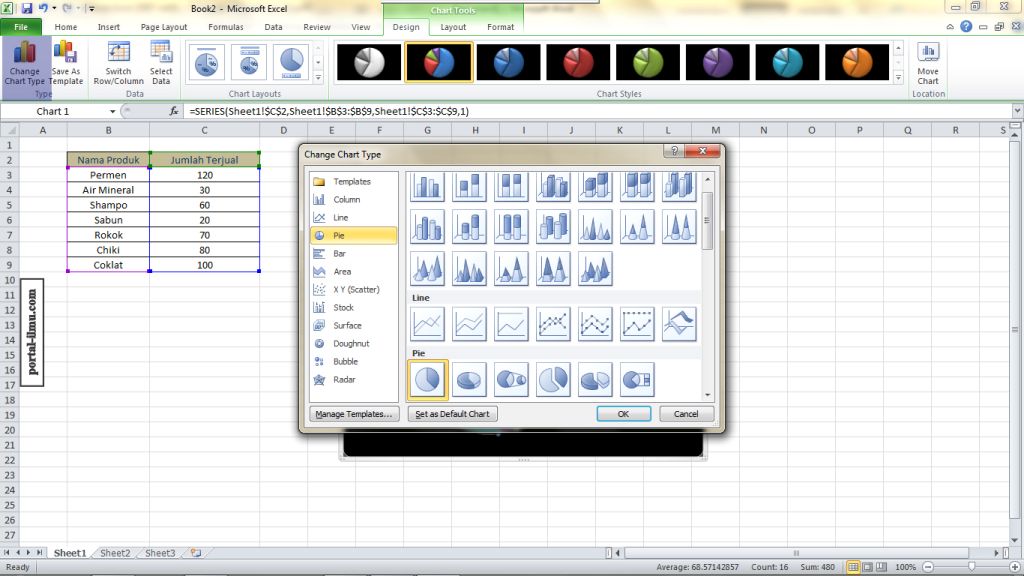Image resolution: width=1024 pixels, height=576 pixels.
Task: Click the Insert Worksheet tab icon
Action: point(196,552)
